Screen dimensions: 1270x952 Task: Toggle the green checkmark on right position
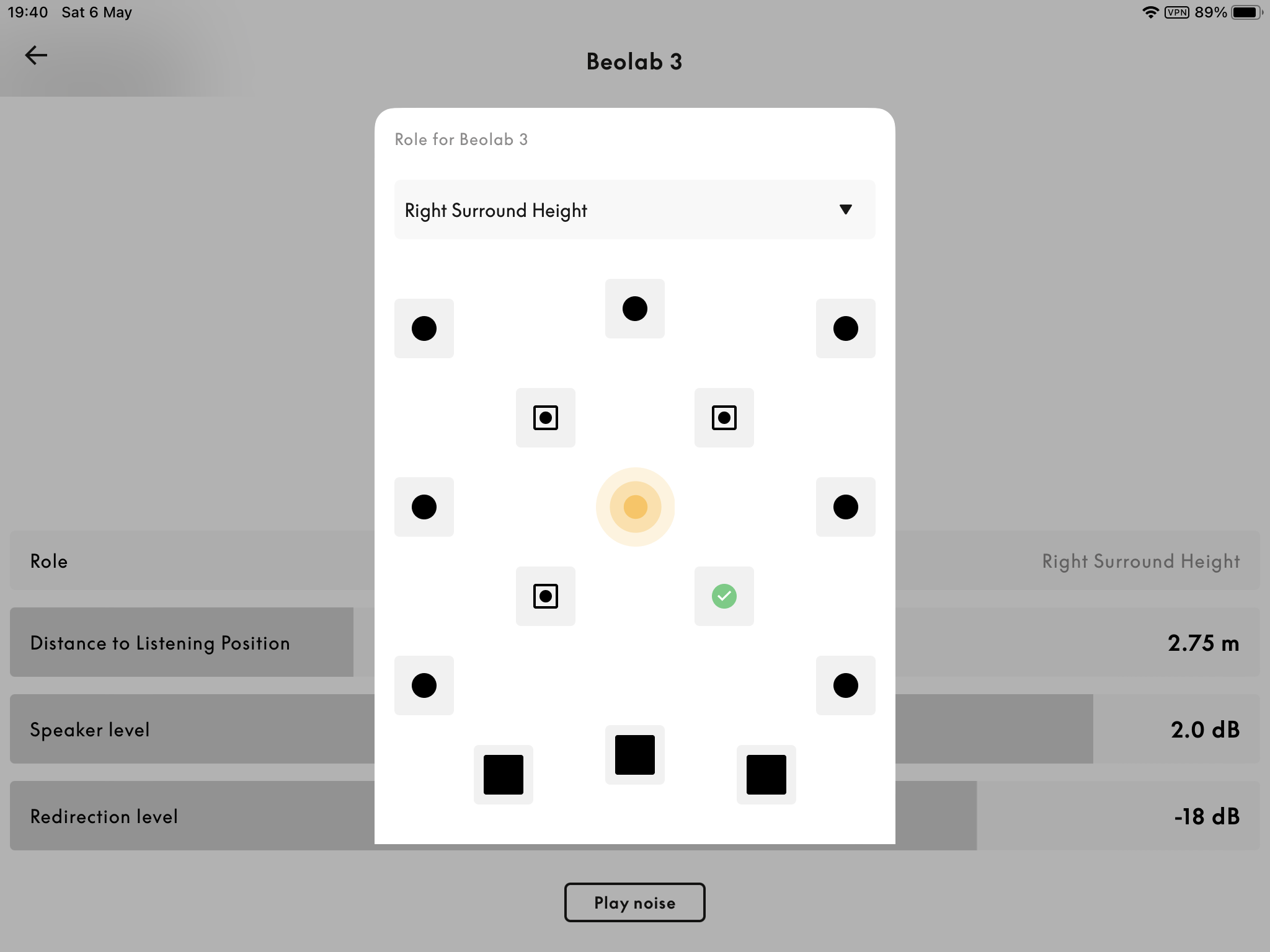[724, 596]
